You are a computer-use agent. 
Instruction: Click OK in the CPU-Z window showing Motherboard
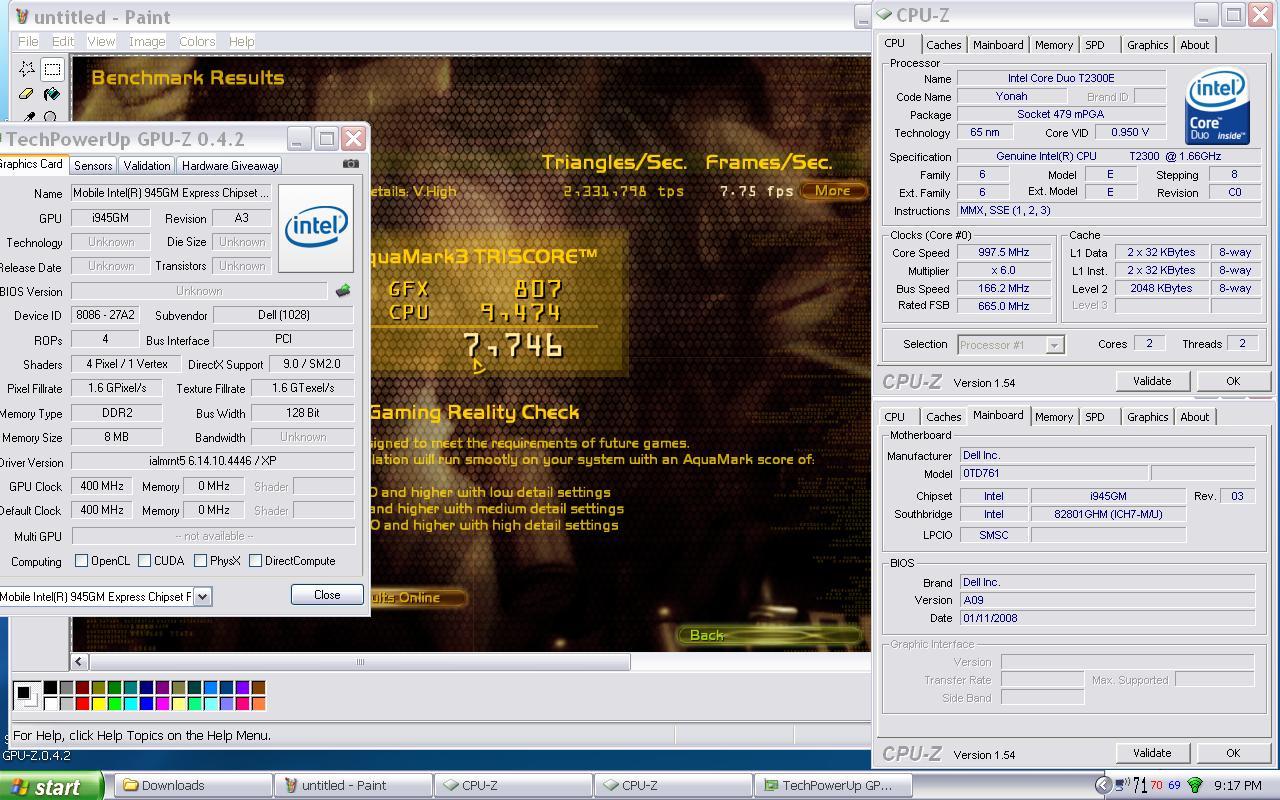[1232, 753]
